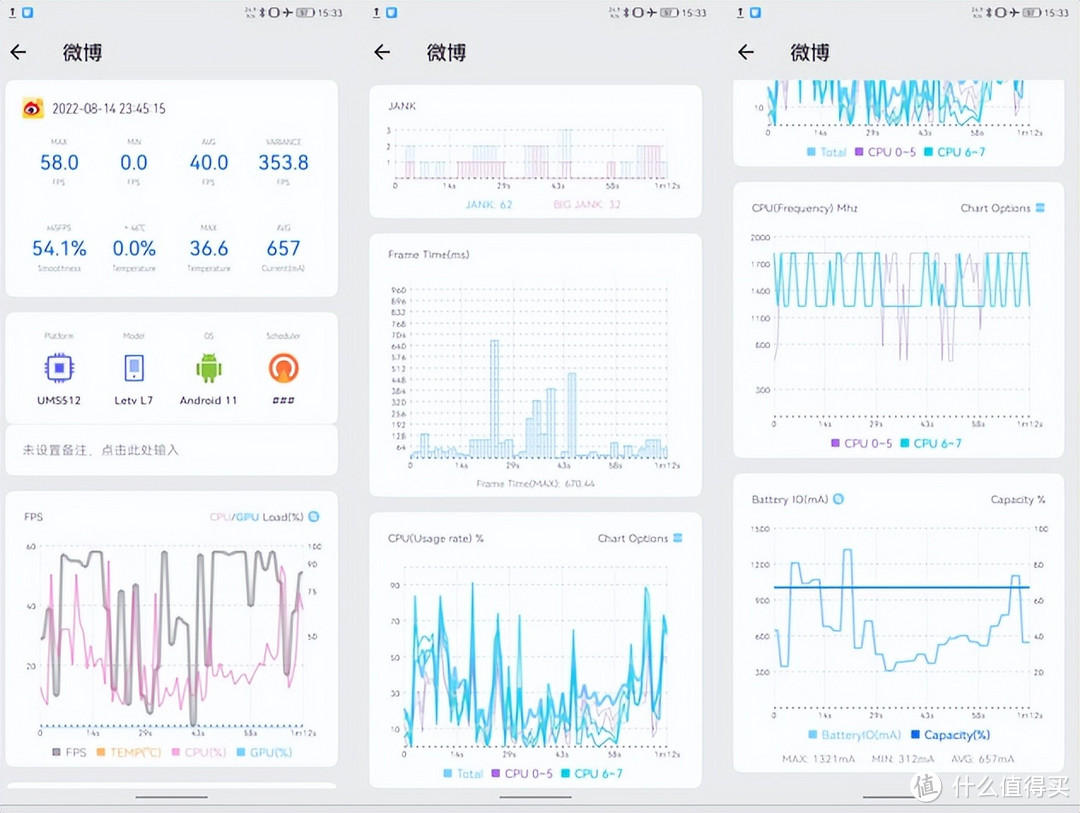Tap the Letv L7 model phone icon
Screen dimensions: 1080x813
click(134, 368)
